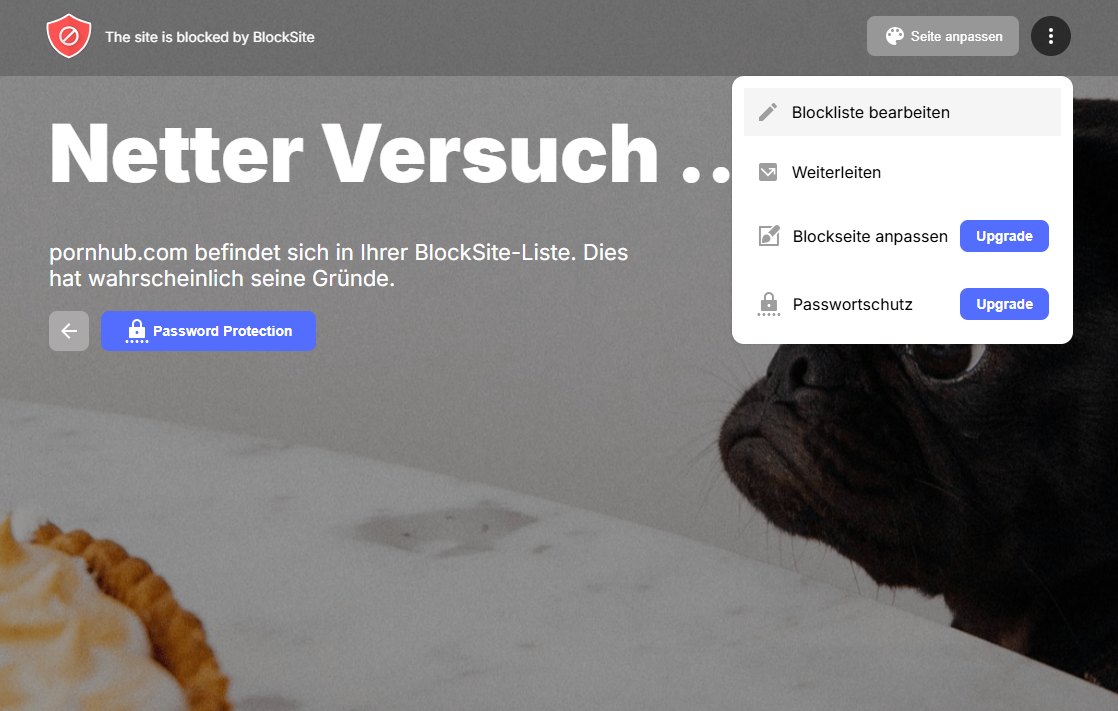Click the lock icon on Password Protection button
Image resolution: width=1118 pixels, height=711 pixels.
tap(136, 331)
